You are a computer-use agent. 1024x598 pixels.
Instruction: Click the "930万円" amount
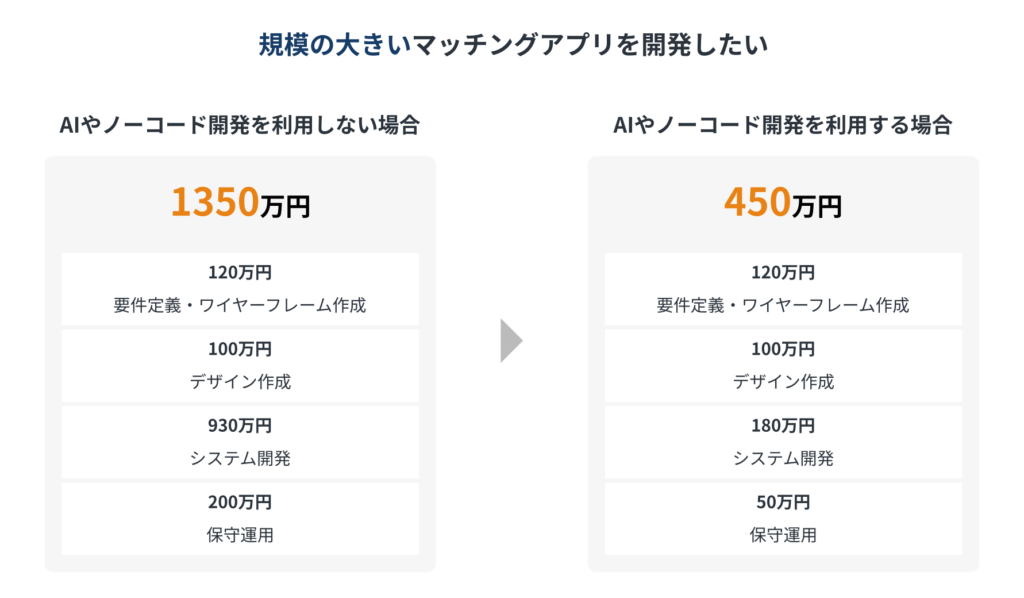(240, 426)
